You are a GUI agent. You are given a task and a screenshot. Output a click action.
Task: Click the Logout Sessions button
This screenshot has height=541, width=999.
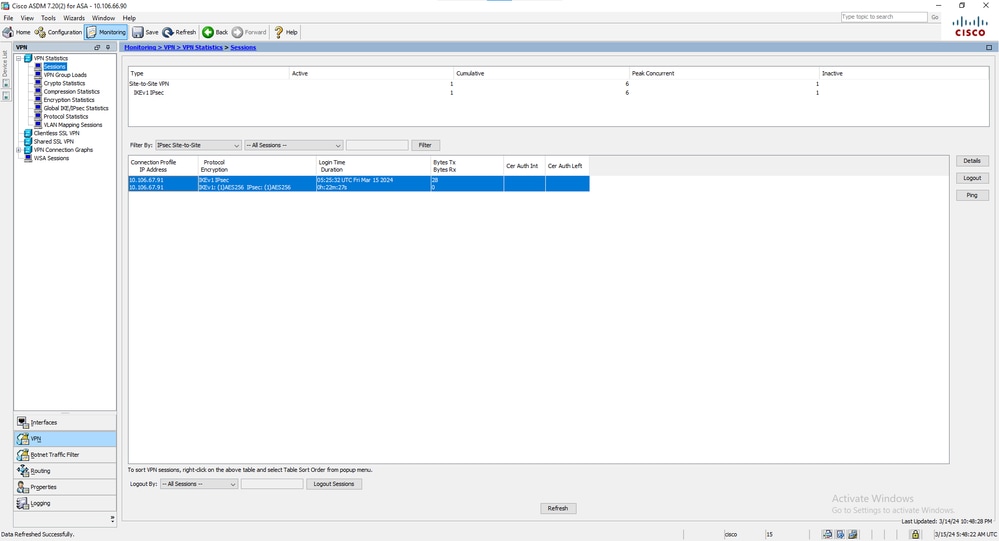[334, 484]
